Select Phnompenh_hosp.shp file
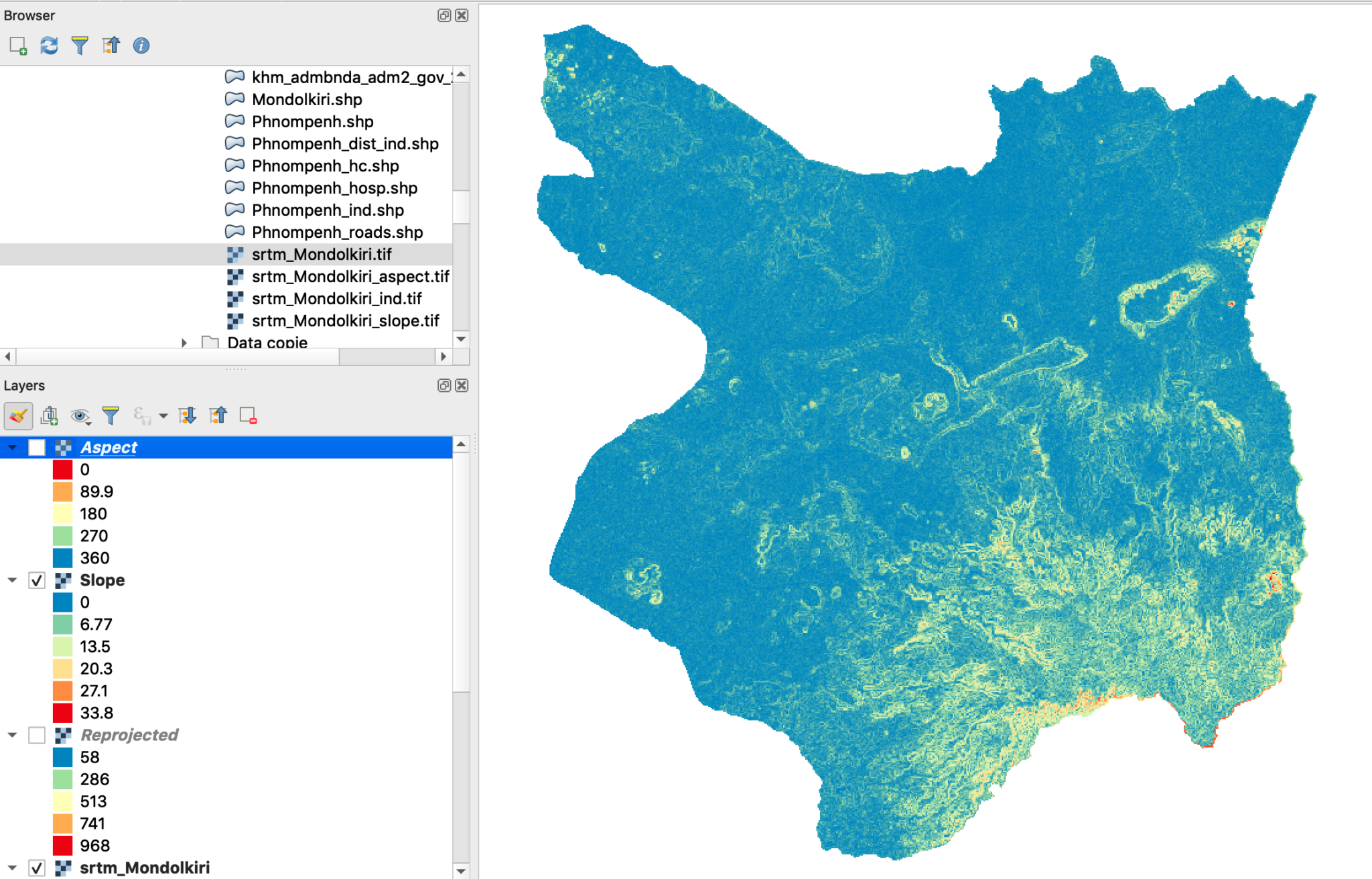Viewport: 1372px width, 879px height. [334, 188]
